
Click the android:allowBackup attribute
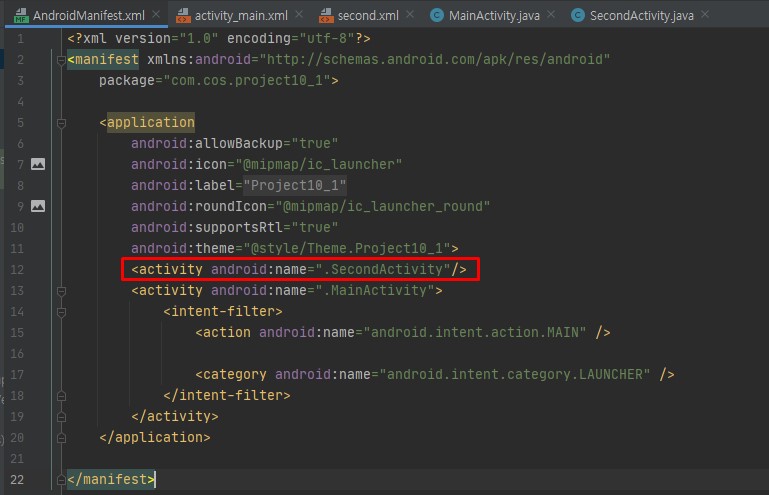pyautogui.click(x=206, y=144)
